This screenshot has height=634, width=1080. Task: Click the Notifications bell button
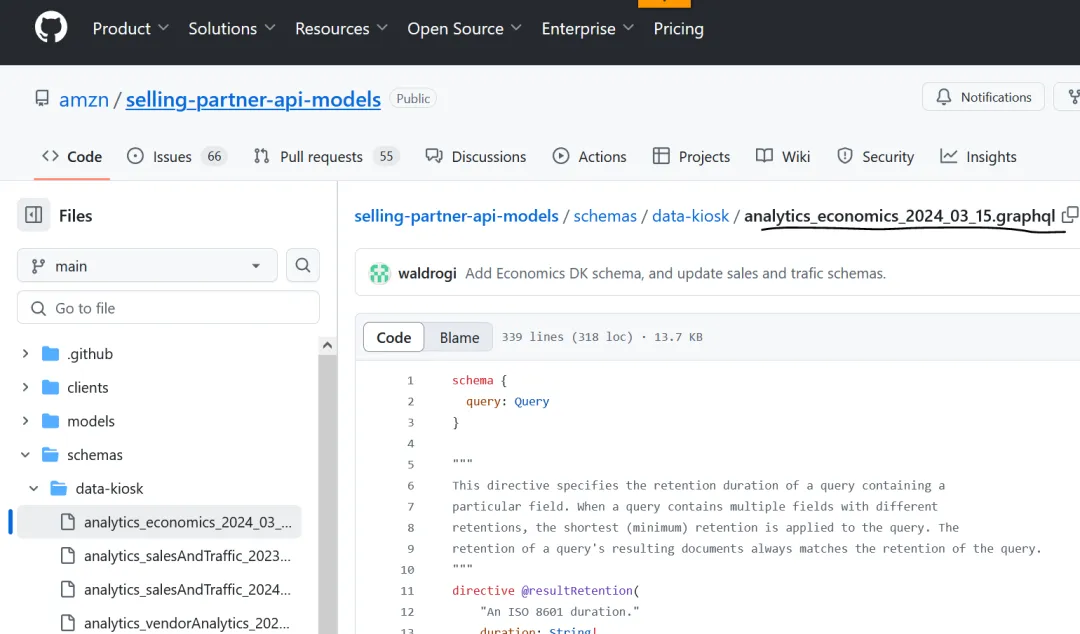[983, 97]
